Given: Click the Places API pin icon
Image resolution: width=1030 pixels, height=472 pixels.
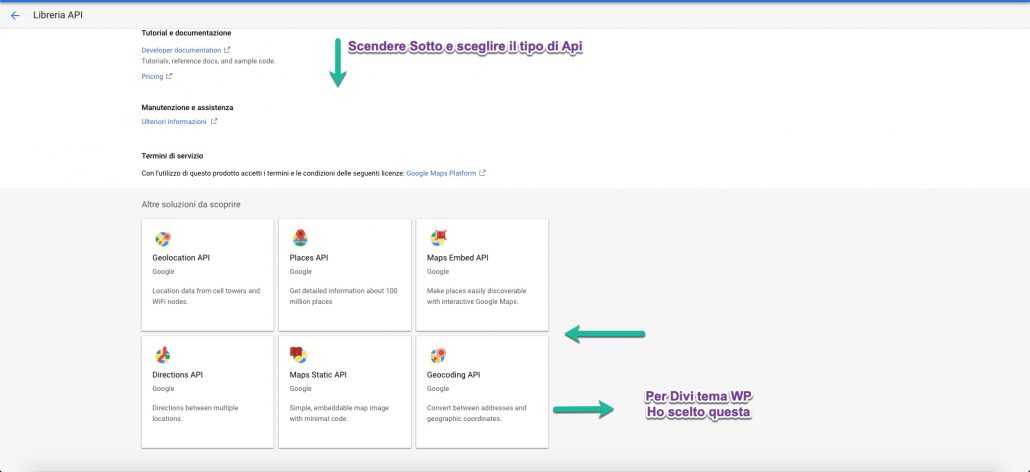Looking at the screenshot, I should click(x=300, y=238).
